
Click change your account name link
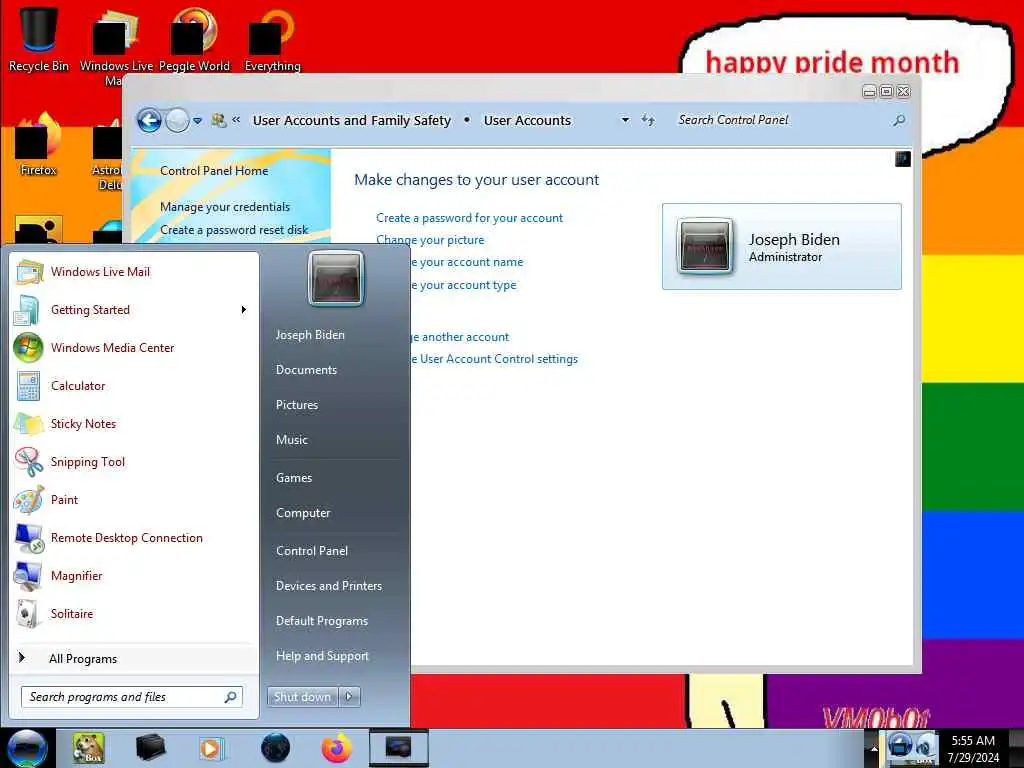[x=467, y=262]
